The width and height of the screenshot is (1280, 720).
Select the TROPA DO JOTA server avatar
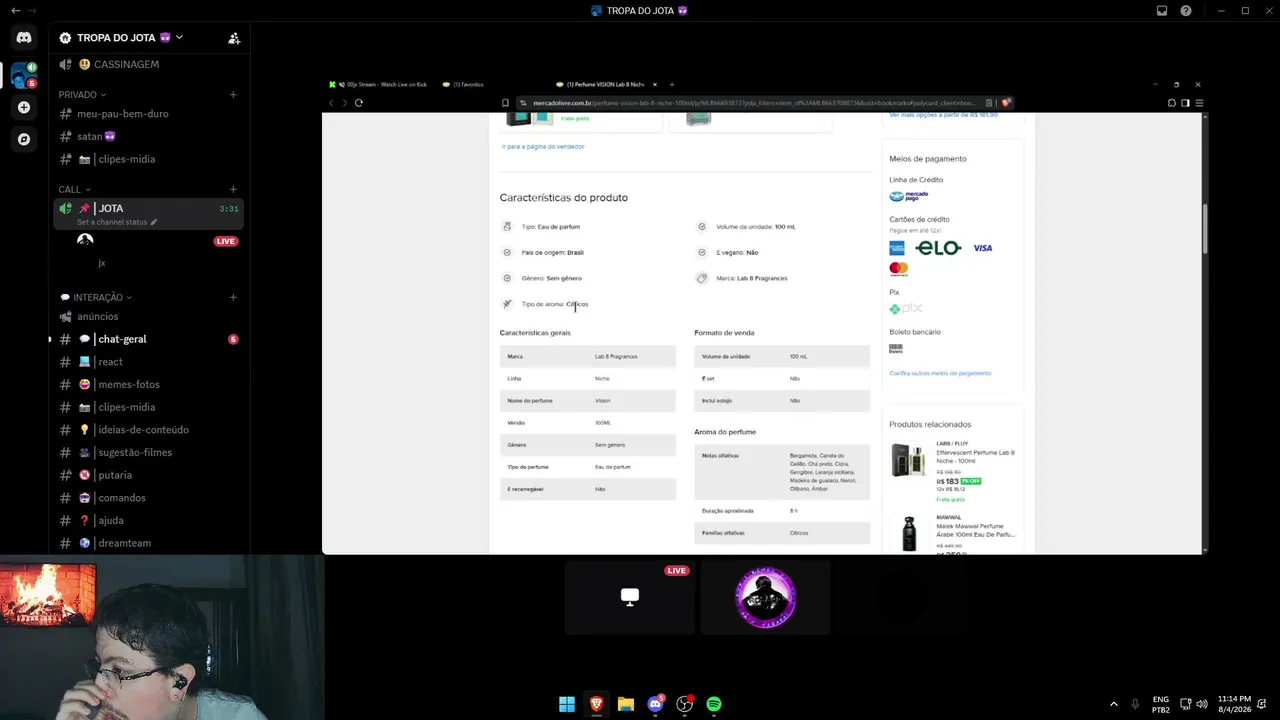click(24, 74)
